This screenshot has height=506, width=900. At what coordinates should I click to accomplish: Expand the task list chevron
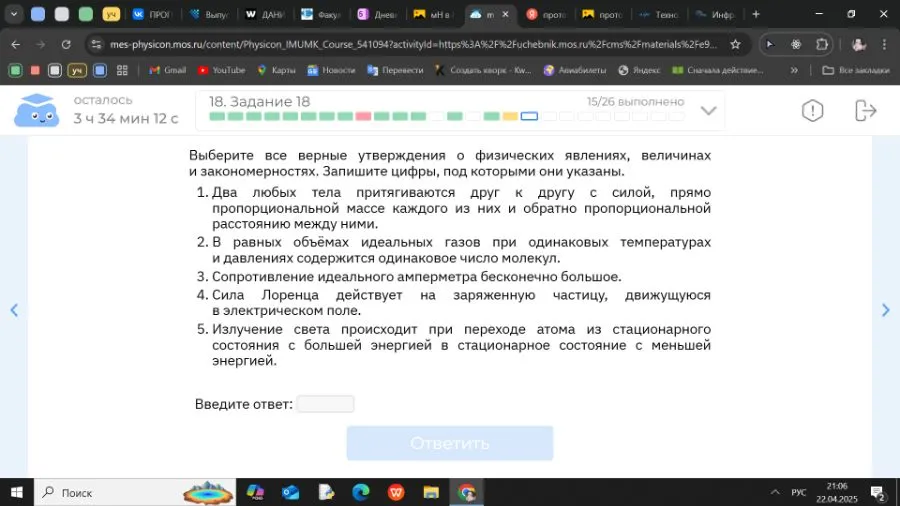click(709, 111)
